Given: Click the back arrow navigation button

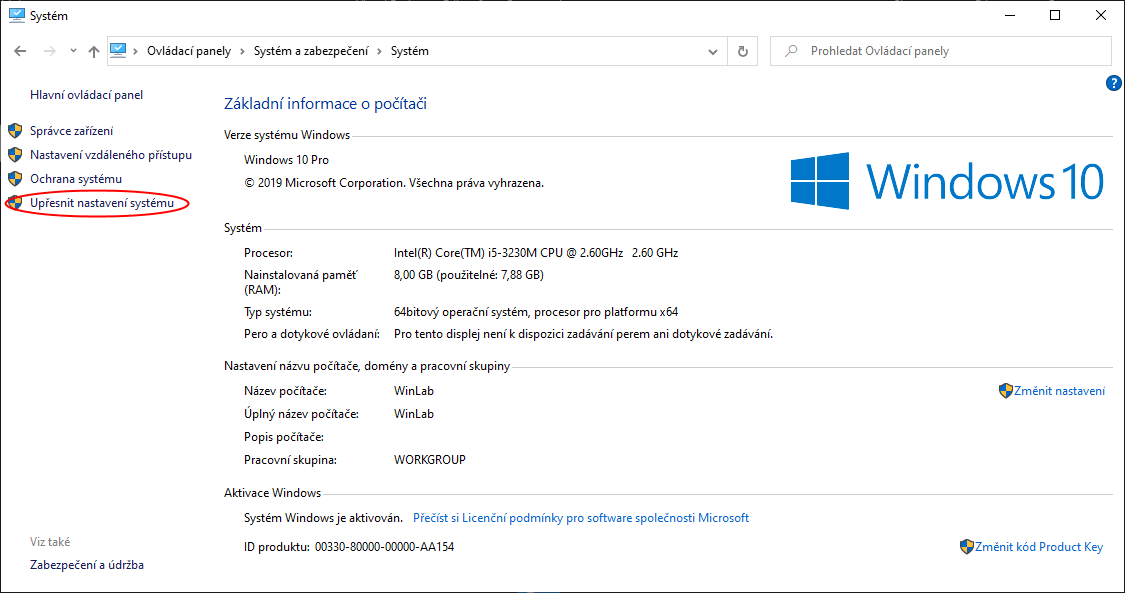Looking at the screenshot, I should click(x=20, y=51).
